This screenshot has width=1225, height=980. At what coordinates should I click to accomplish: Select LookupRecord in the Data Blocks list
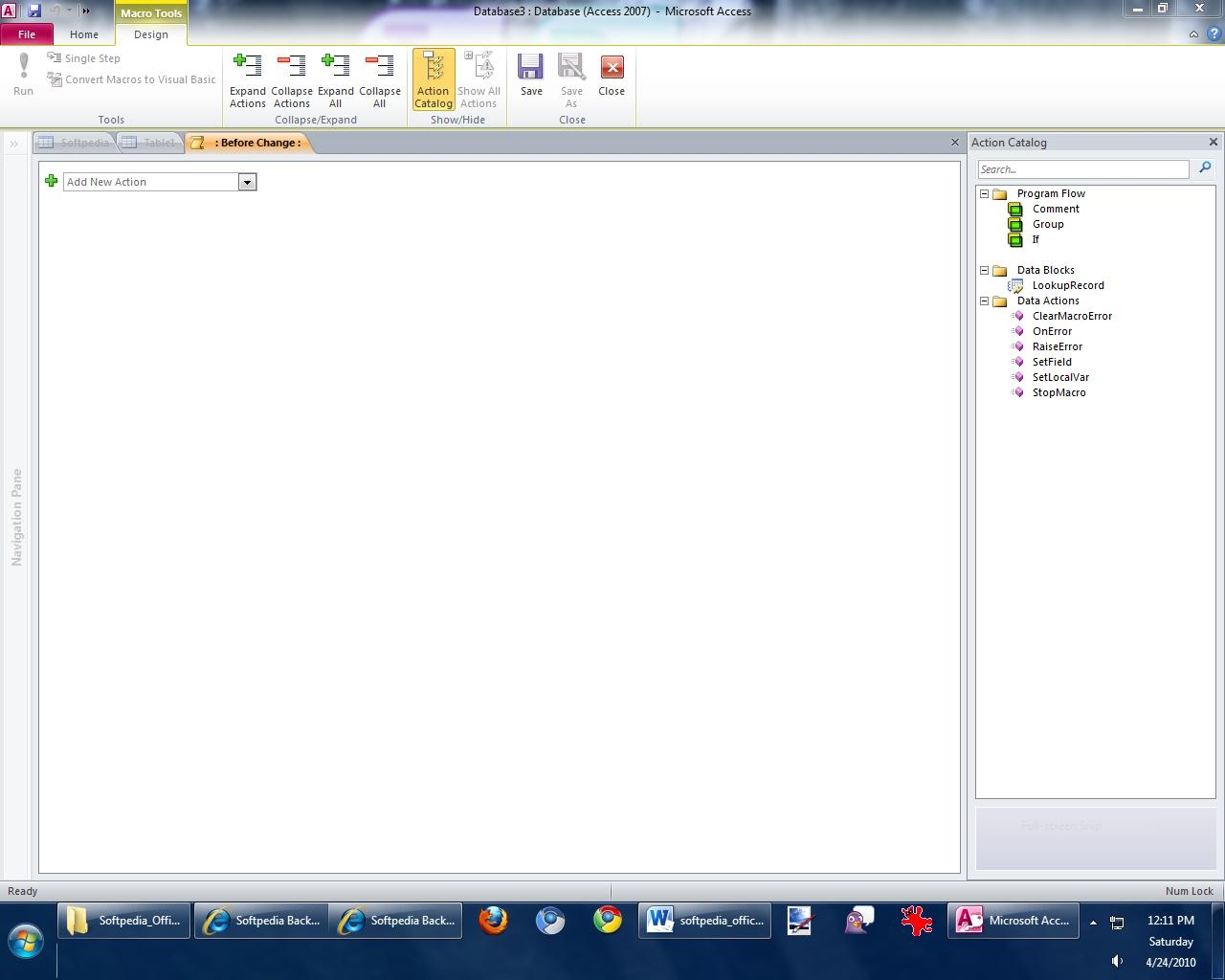1067,285
